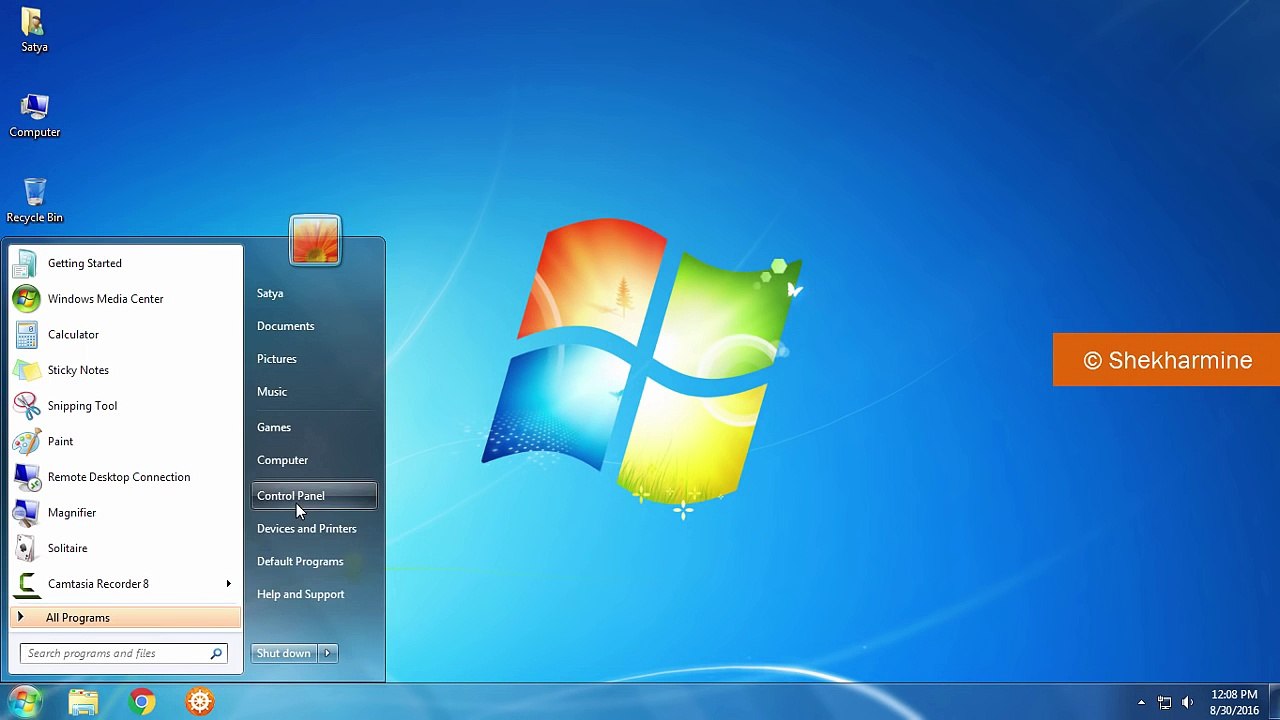Viewport: 1280px width, 720px height.
Task: Click the Show desktop strip after the clock
Action: (x=1273, y=703)
